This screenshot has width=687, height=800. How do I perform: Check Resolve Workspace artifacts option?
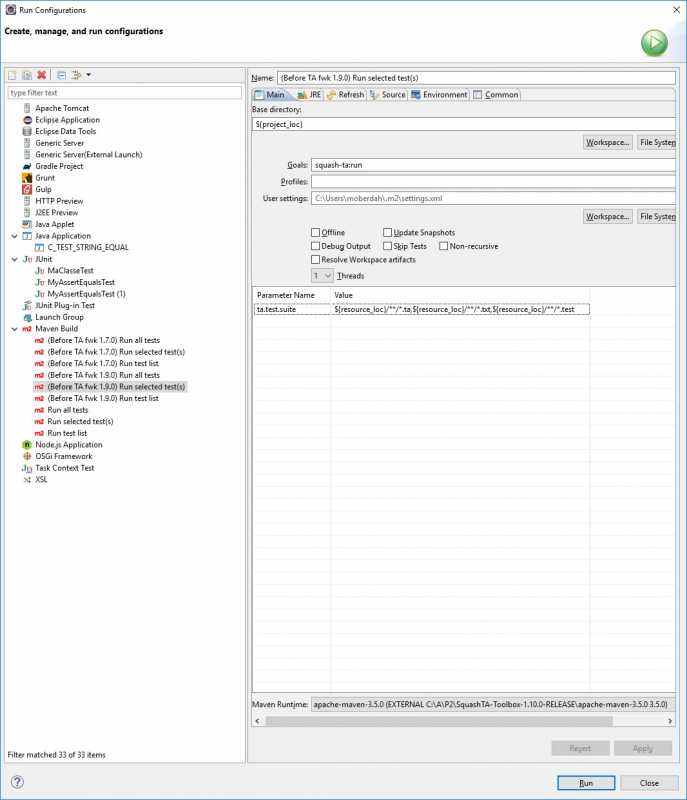point(316,260)
